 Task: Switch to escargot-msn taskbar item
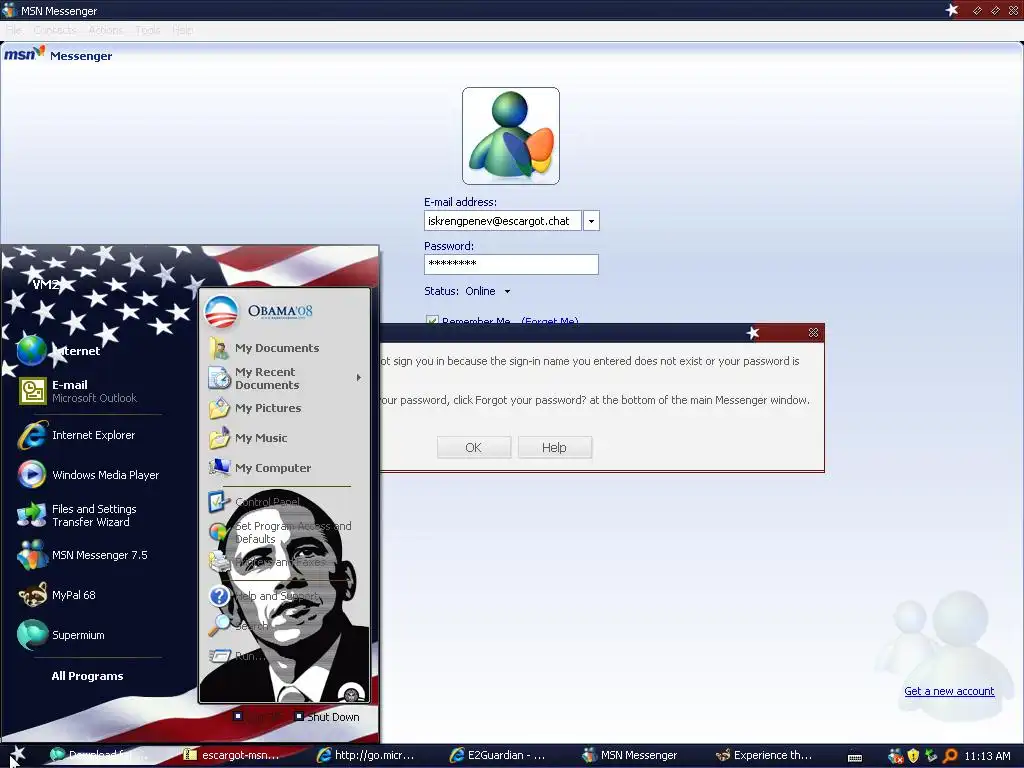[x=233, y=755]
